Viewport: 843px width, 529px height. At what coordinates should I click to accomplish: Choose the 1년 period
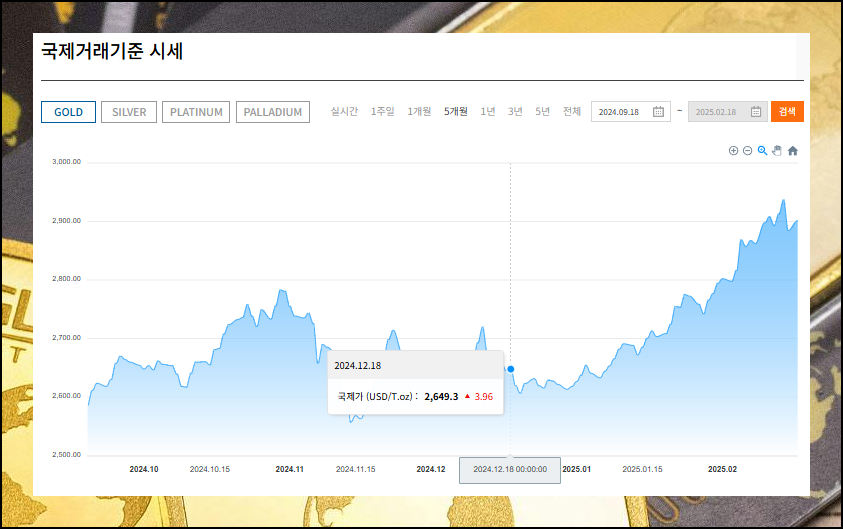coord(488,111)
